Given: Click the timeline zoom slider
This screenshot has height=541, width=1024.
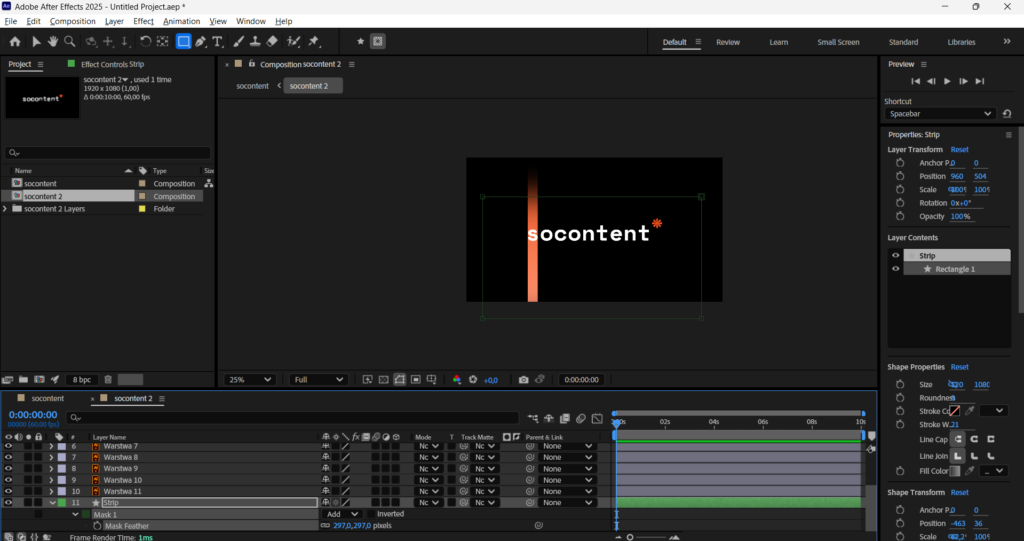Looking at the screenshot, I should 630,537.
